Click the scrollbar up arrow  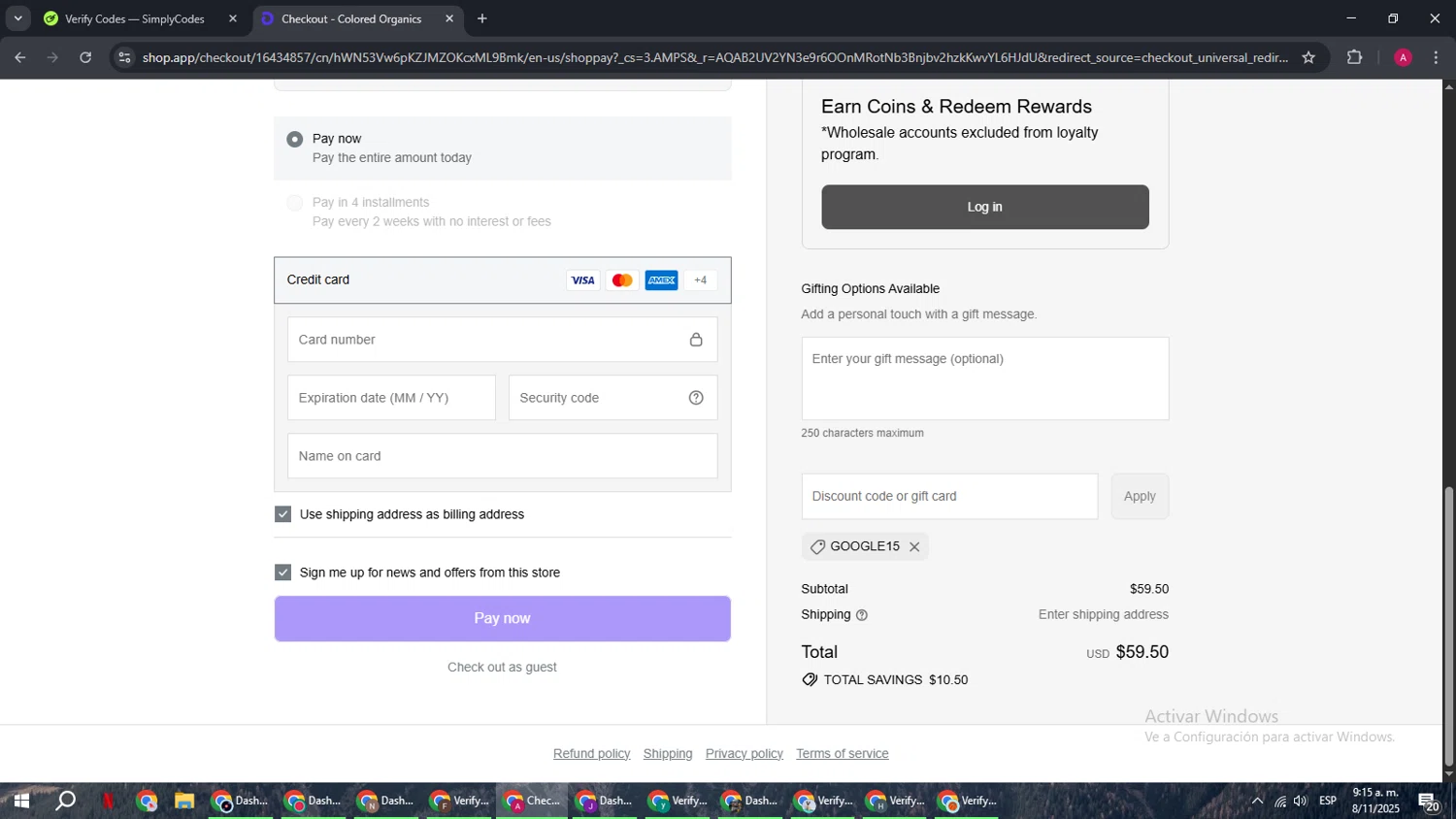coord(1449,87)
